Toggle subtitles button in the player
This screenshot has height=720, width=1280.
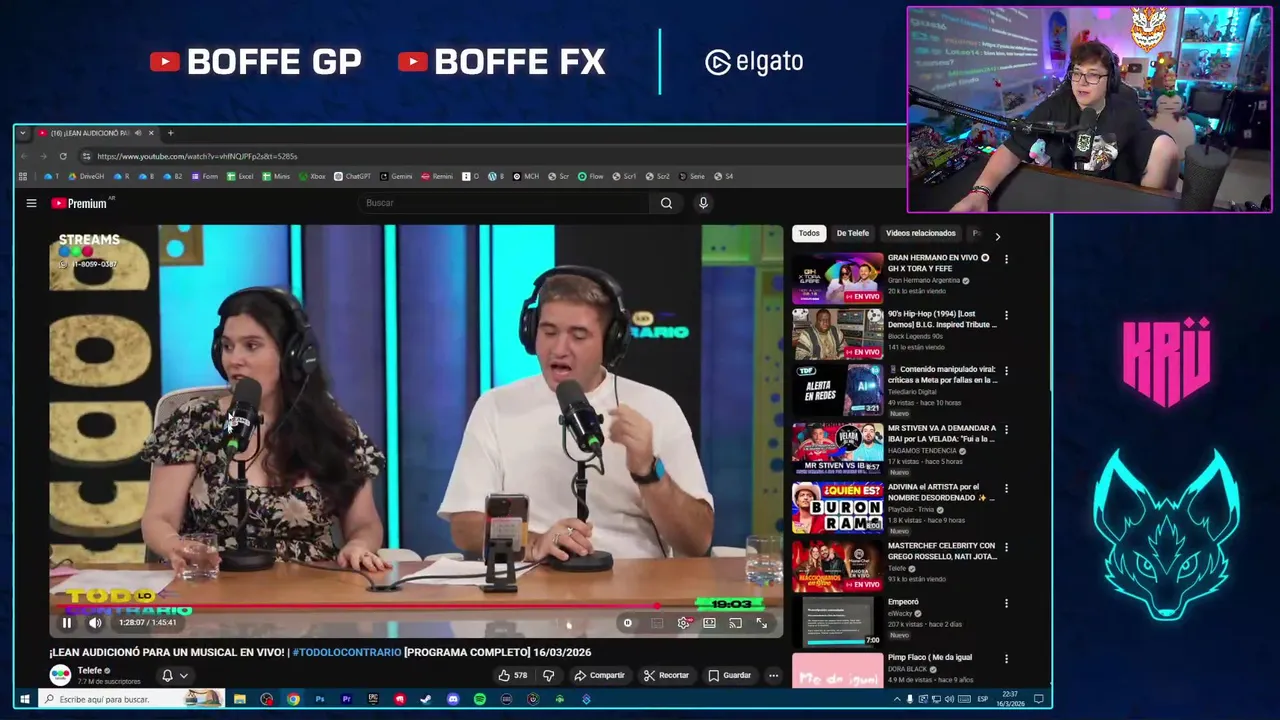point(657,623)
